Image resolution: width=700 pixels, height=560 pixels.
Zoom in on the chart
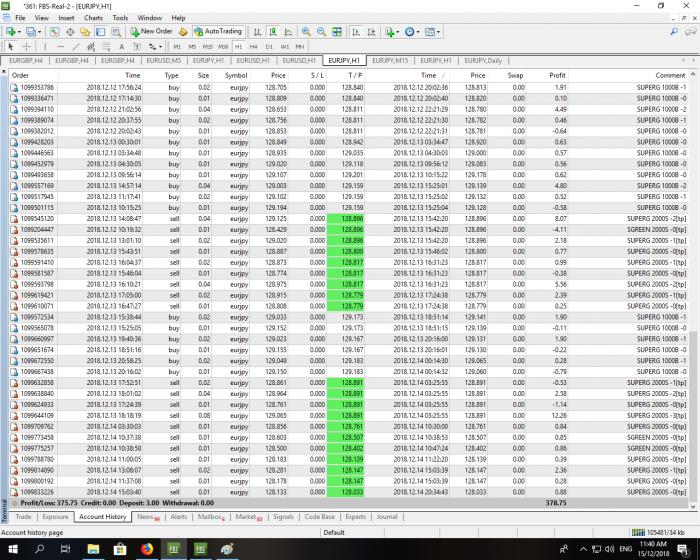pos(306,32)
